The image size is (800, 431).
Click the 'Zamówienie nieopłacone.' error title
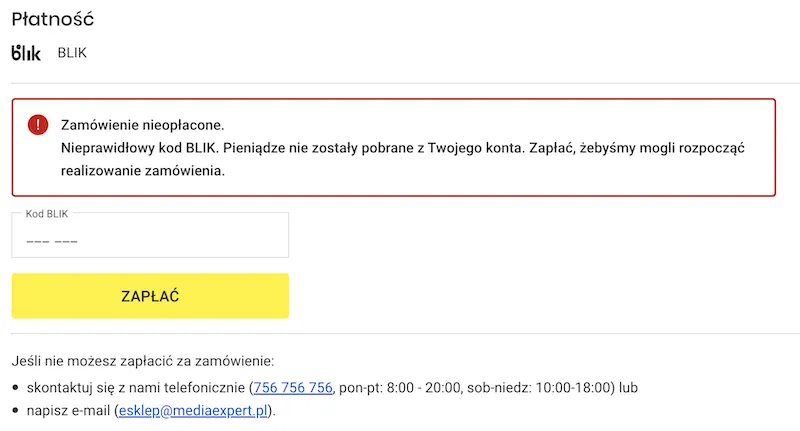(x=143, y=125)
